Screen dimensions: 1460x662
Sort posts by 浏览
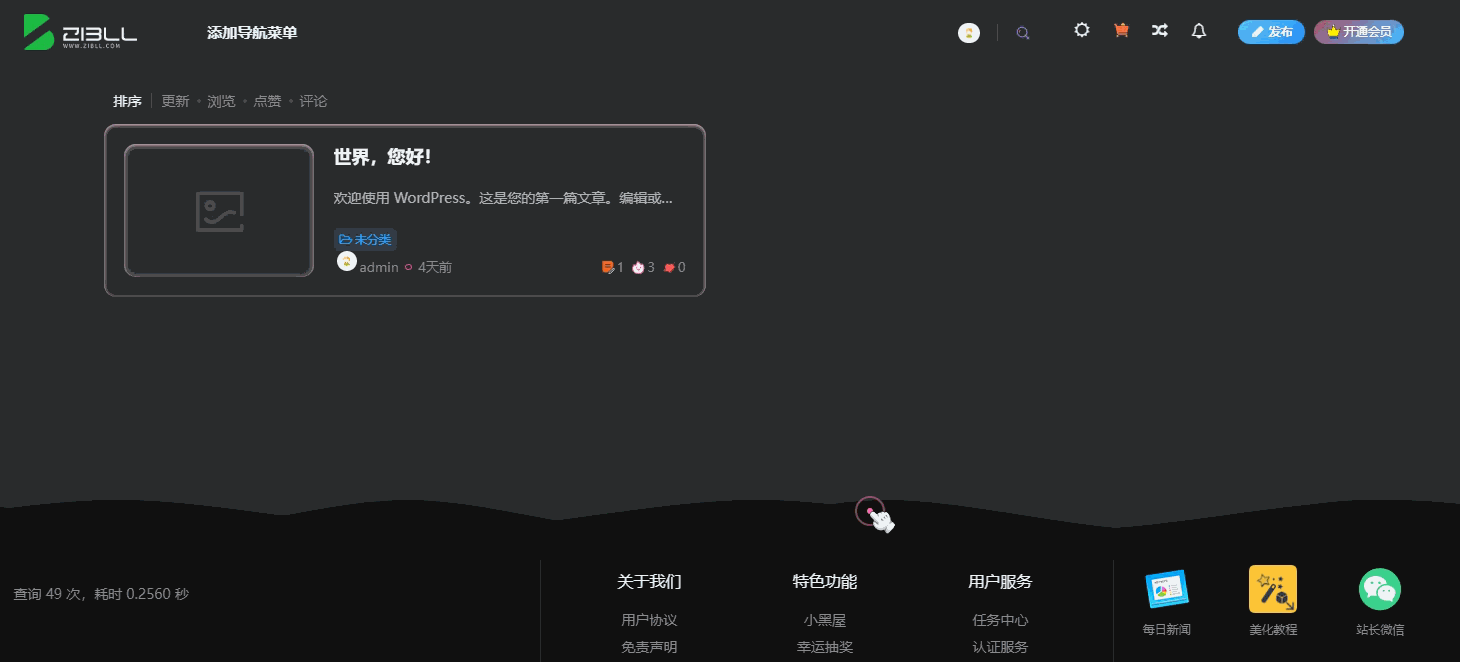221,101
